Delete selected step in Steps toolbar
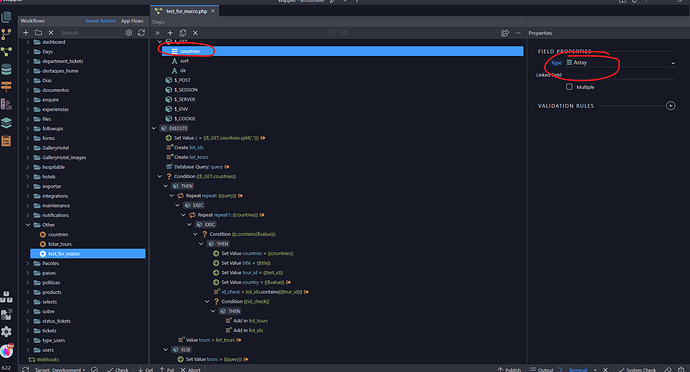Viewport: 690px width, 372px height. pos(195,33)
